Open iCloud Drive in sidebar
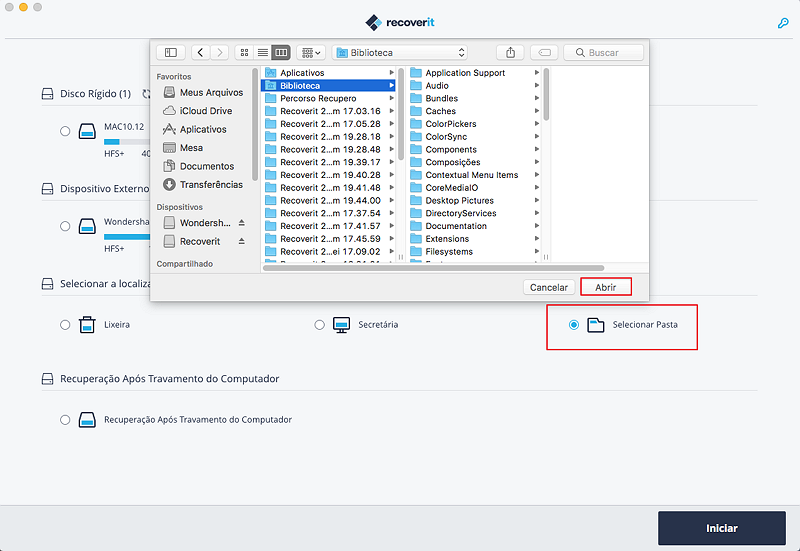 tap(197, 111)
